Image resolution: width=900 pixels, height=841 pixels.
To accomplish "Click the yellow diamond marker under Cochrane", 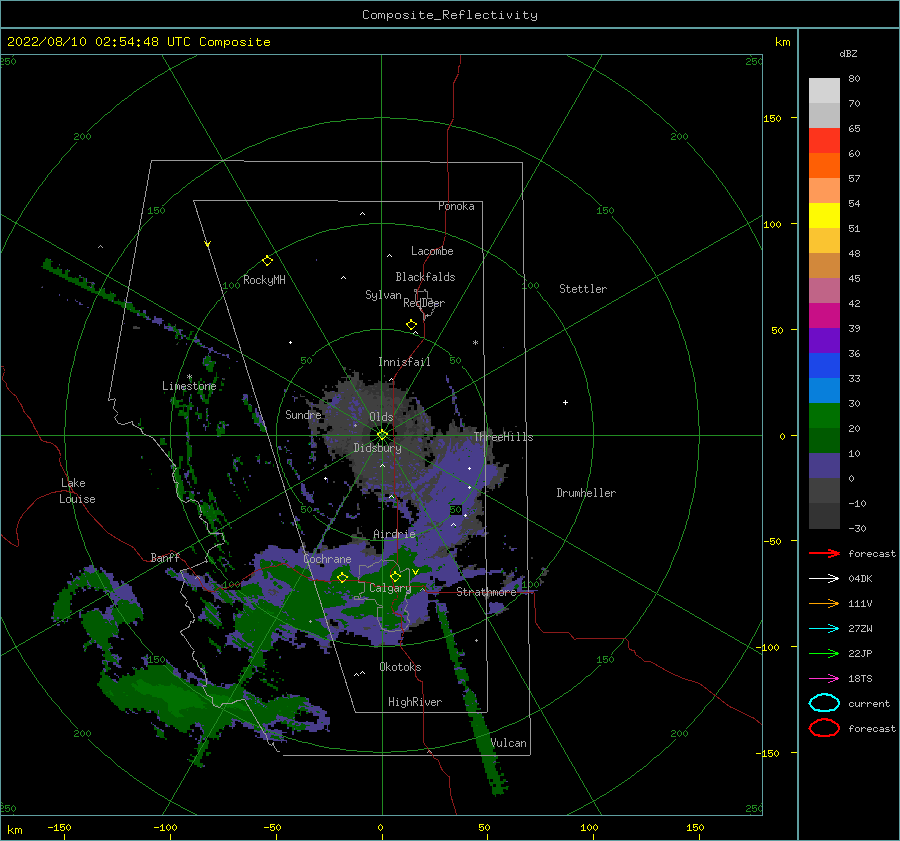I will pyautogui.click(x=342, y=577).
